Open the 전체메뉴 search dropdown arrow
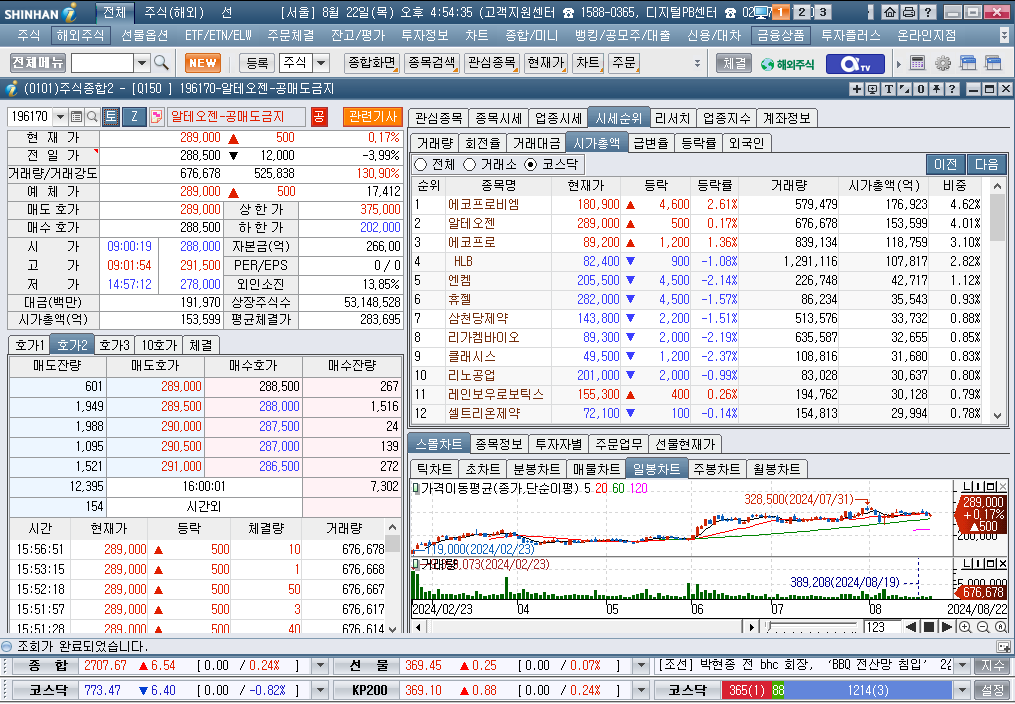The image size is (1015, 704). (x=142, y=63)
